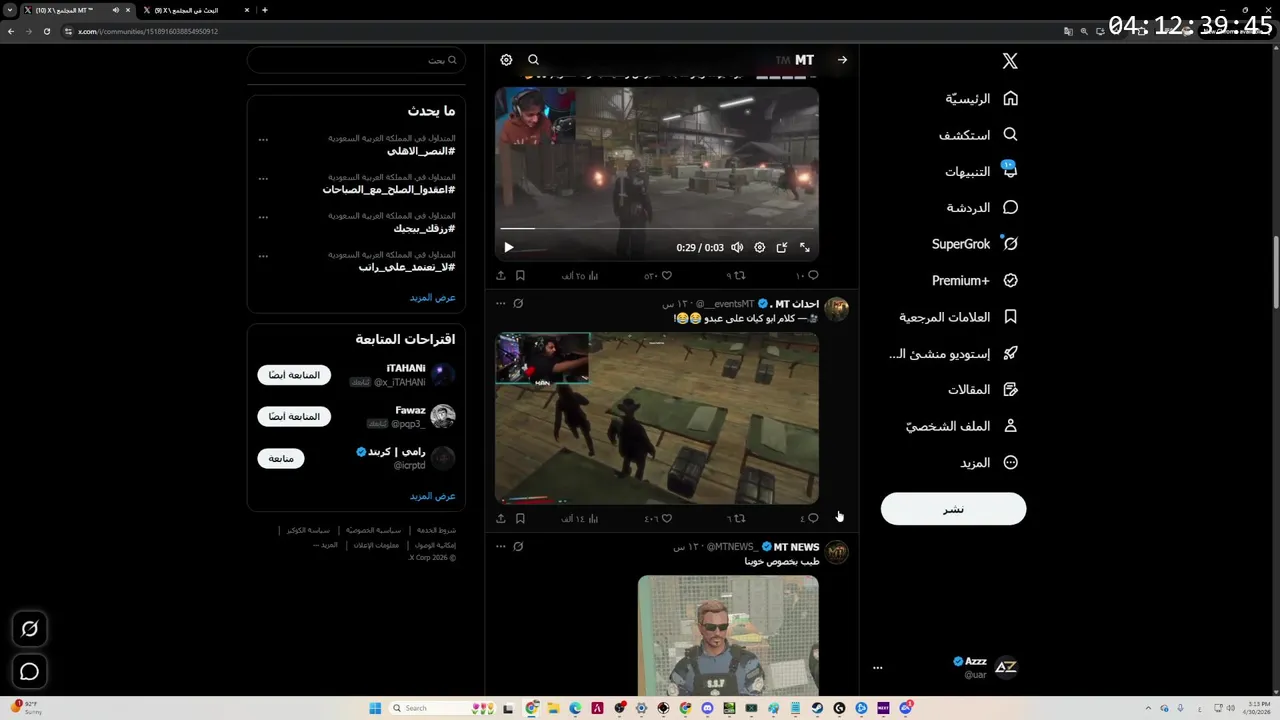Open the MT NEWS post image

[x=728, y=635]
